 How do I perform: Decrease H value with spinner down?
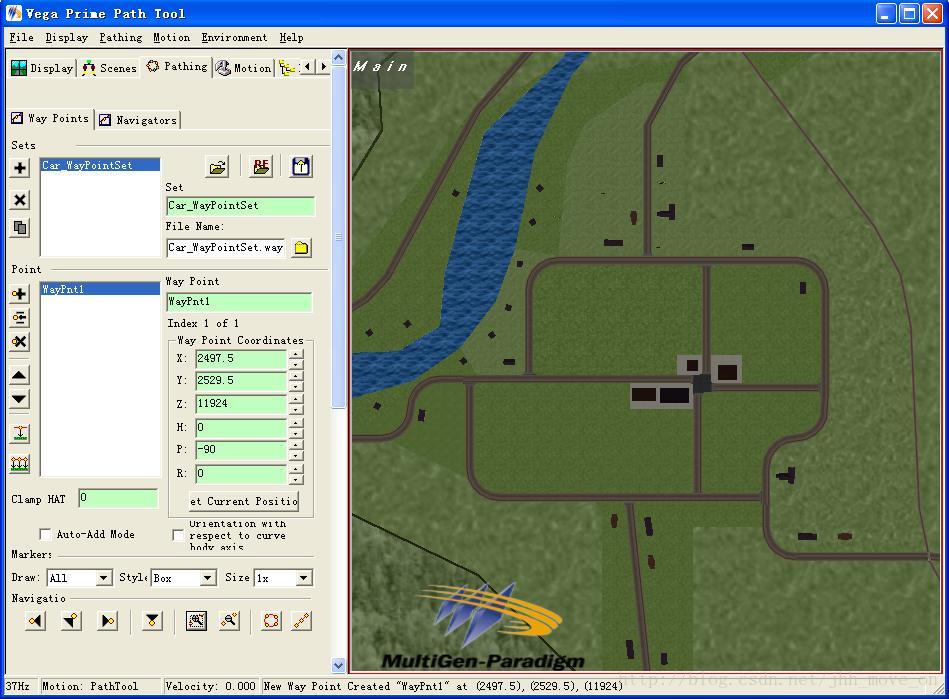tap(296, 434)
